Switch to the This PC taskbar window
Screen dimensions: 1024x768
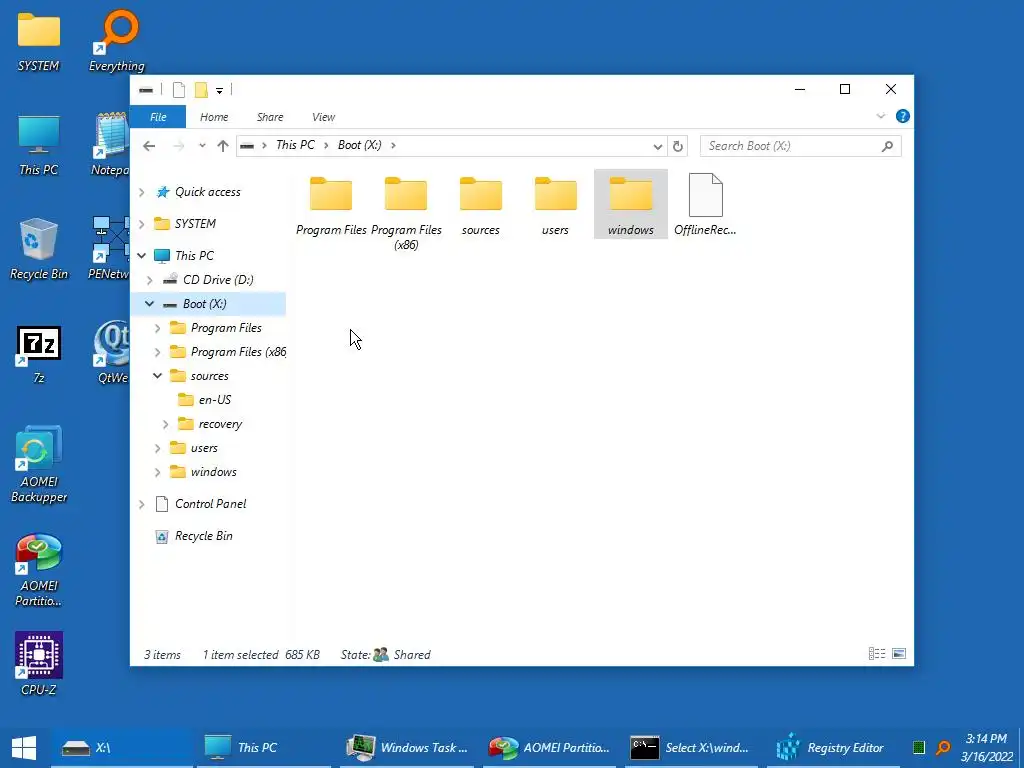(263, 748)
